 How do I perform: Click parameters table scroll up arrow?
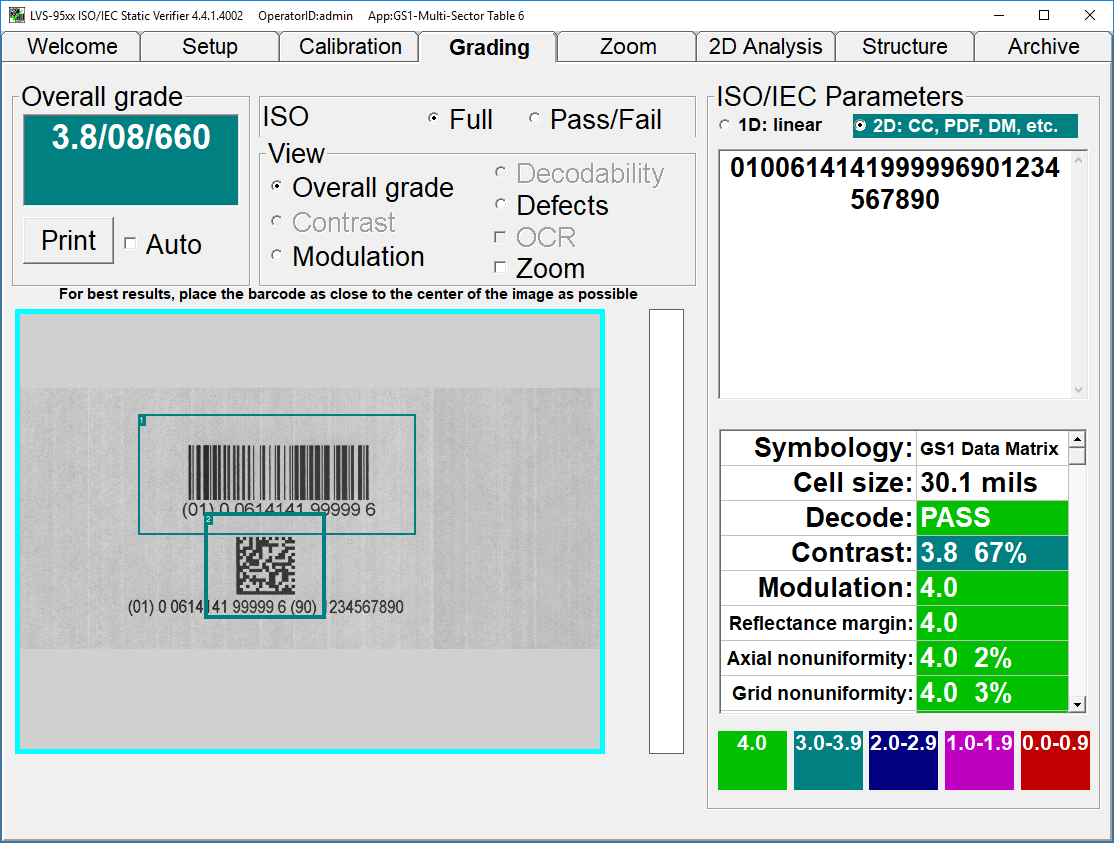click(1077, 439)
